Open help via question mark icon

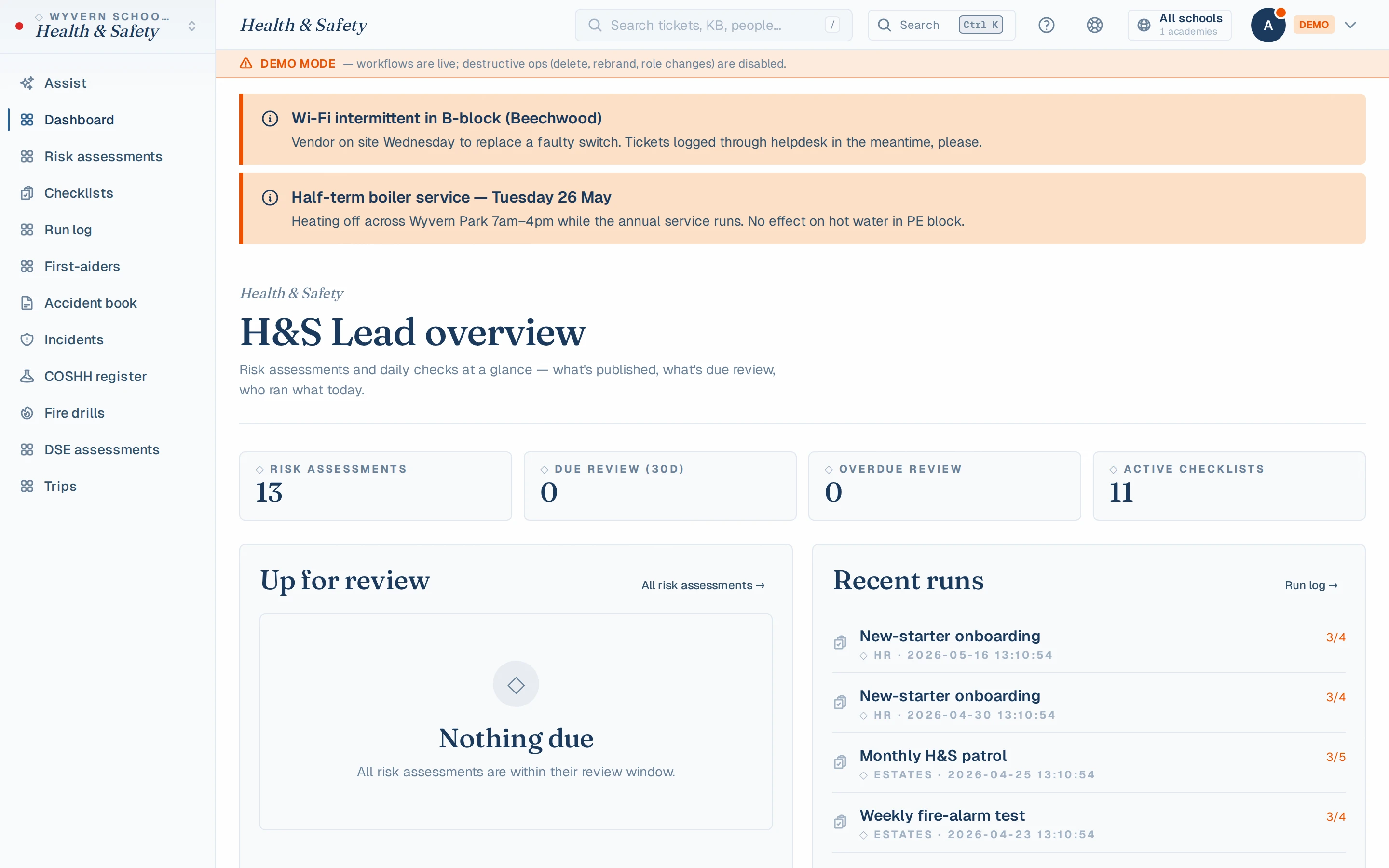pyautogui.click(x=1047, y=25)
